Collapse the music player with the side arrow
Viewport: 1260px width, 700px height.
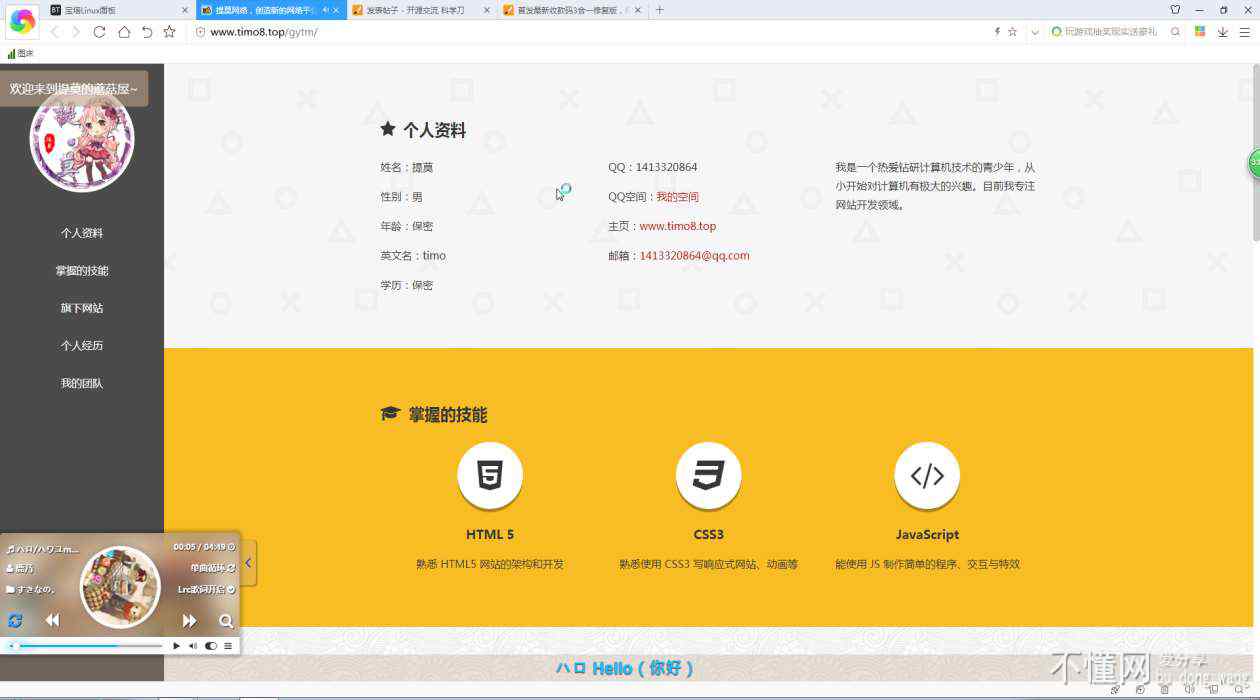coord(248,563)
